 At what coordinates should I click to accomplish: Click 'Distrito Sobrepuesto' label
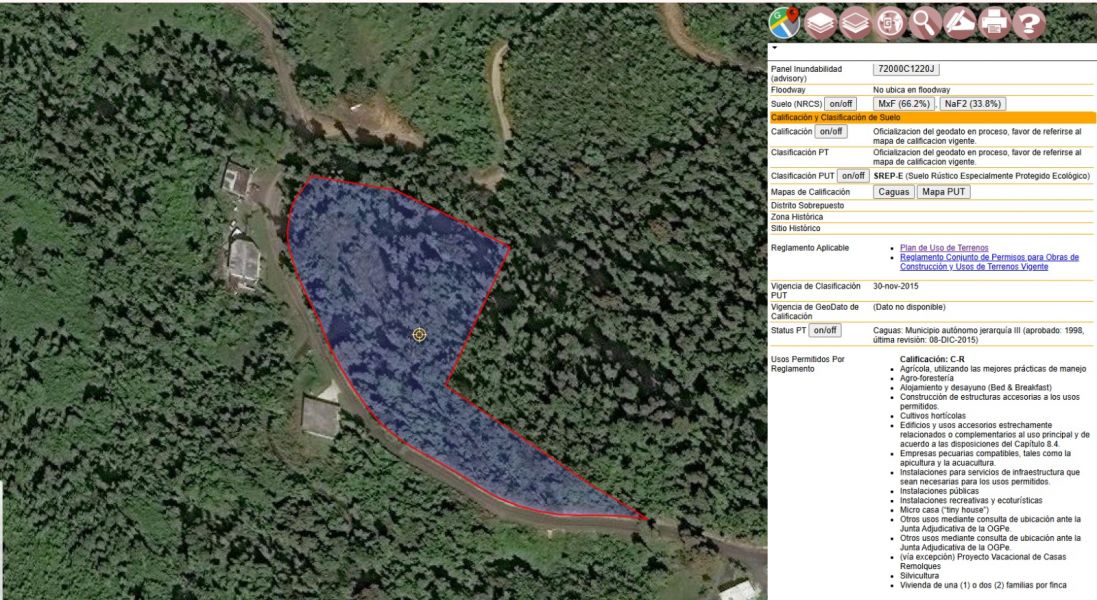807,206
